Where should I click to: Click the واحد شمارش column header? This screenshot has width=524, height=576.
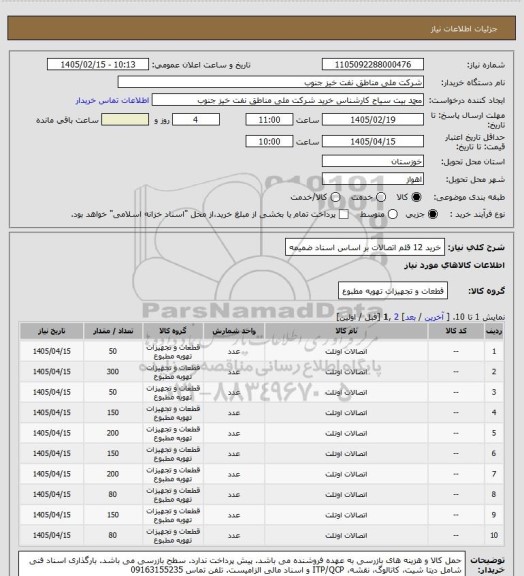(x=234, y=331)
